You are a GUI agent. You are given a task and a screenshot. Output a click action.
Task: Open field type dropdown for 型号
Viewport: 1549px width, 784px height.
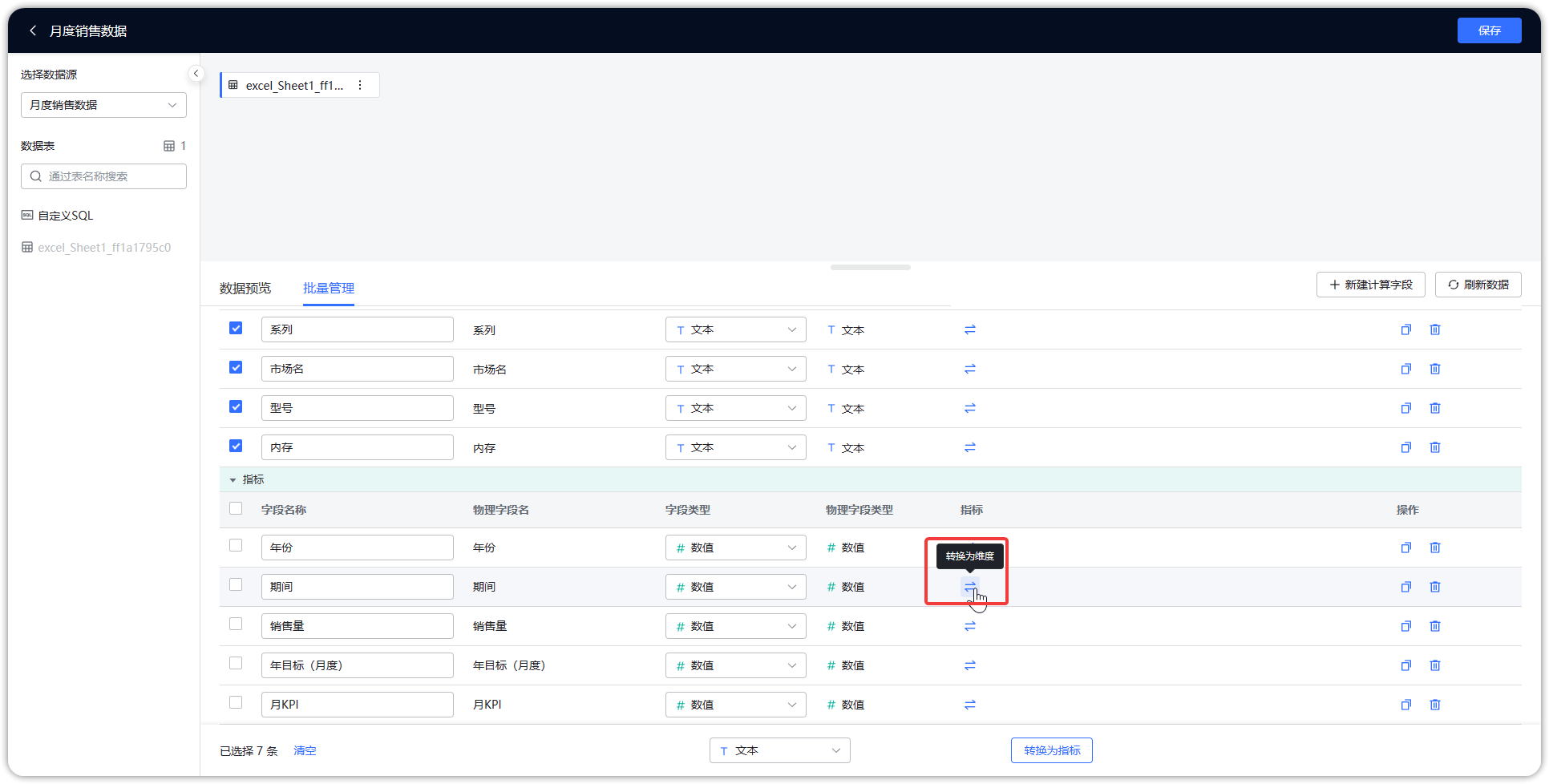[735, 408]
